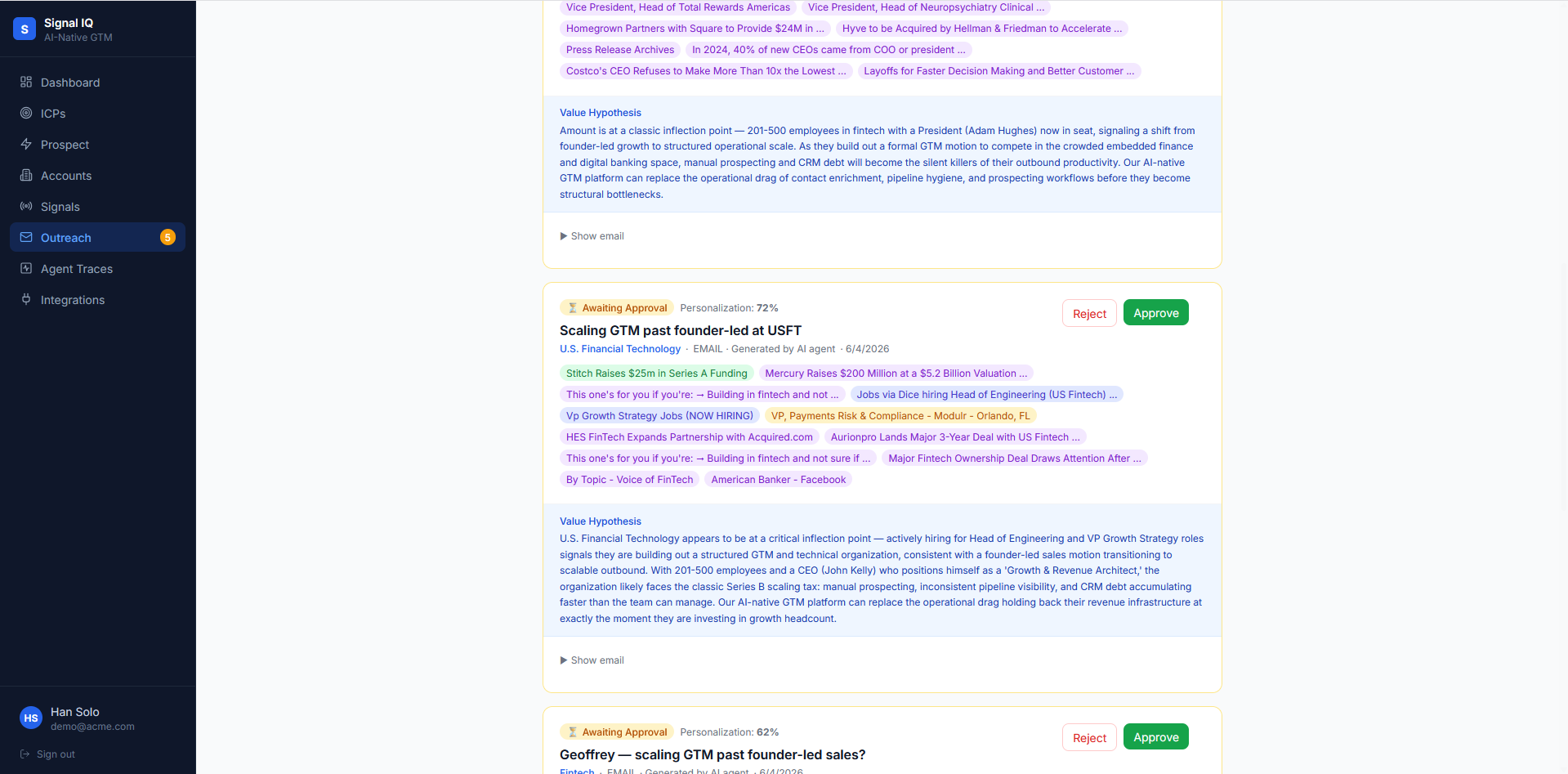The width and height of the screenshot is (1568, 774).
Task: Click the Awaiting Approval badge on the Geoffrey card
Action: (617, 732)
